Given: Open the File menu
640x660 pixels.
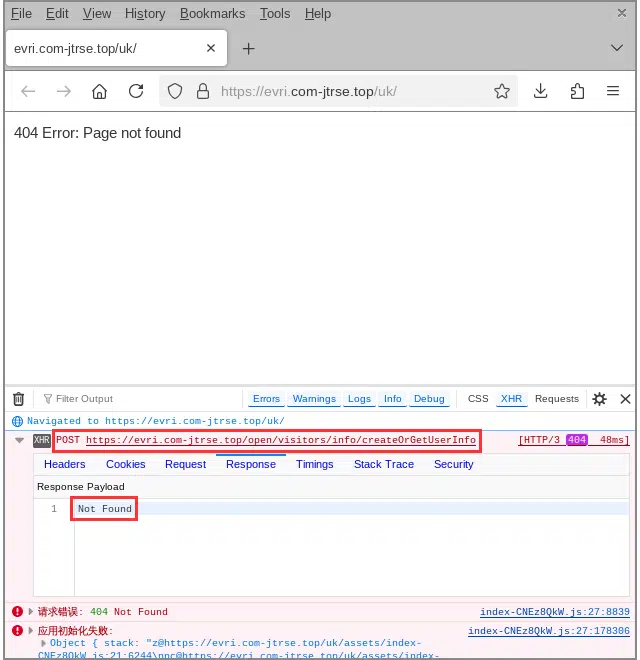Looking at the screenshot, I should pyautogui.click(x=21, y=13).
